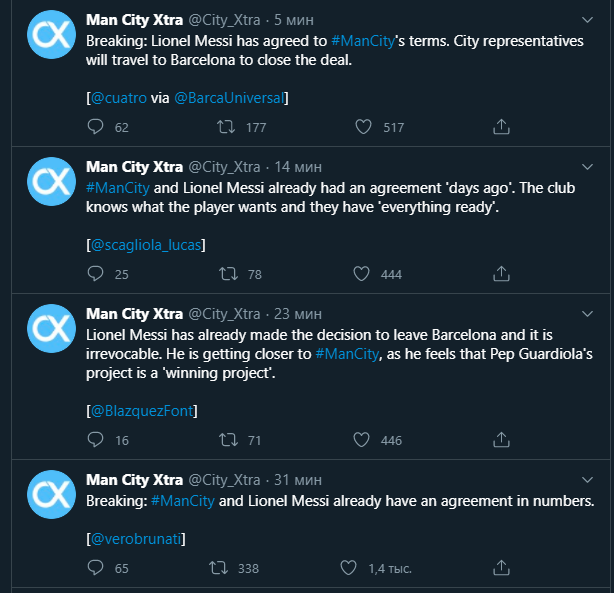Retweet the tweet citing @BarcaUniversal

pyautogui.click(x=227, y=127)
